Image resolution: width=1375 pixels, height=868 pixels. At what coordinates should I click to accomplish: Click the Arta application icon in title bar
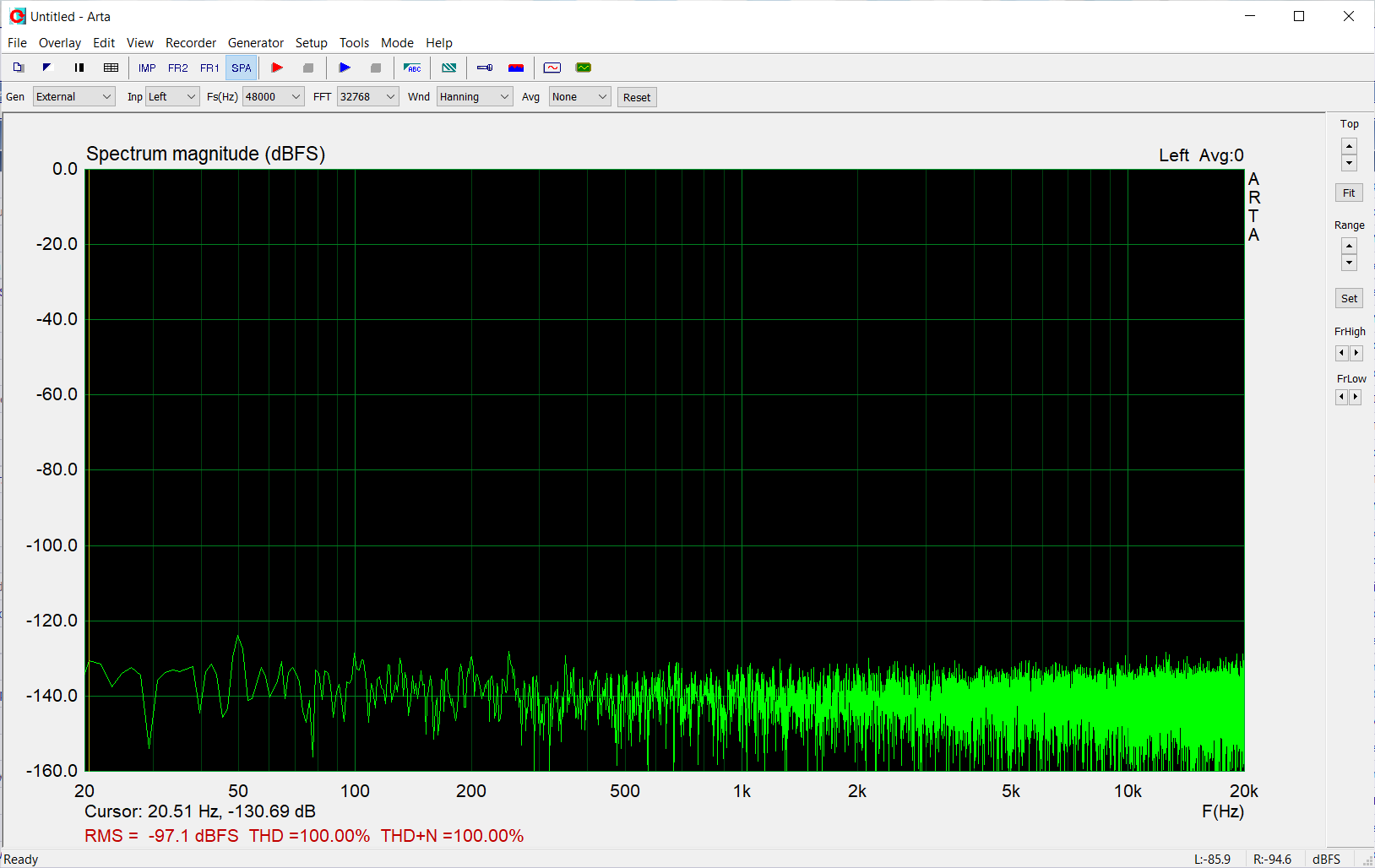(17, 16)
